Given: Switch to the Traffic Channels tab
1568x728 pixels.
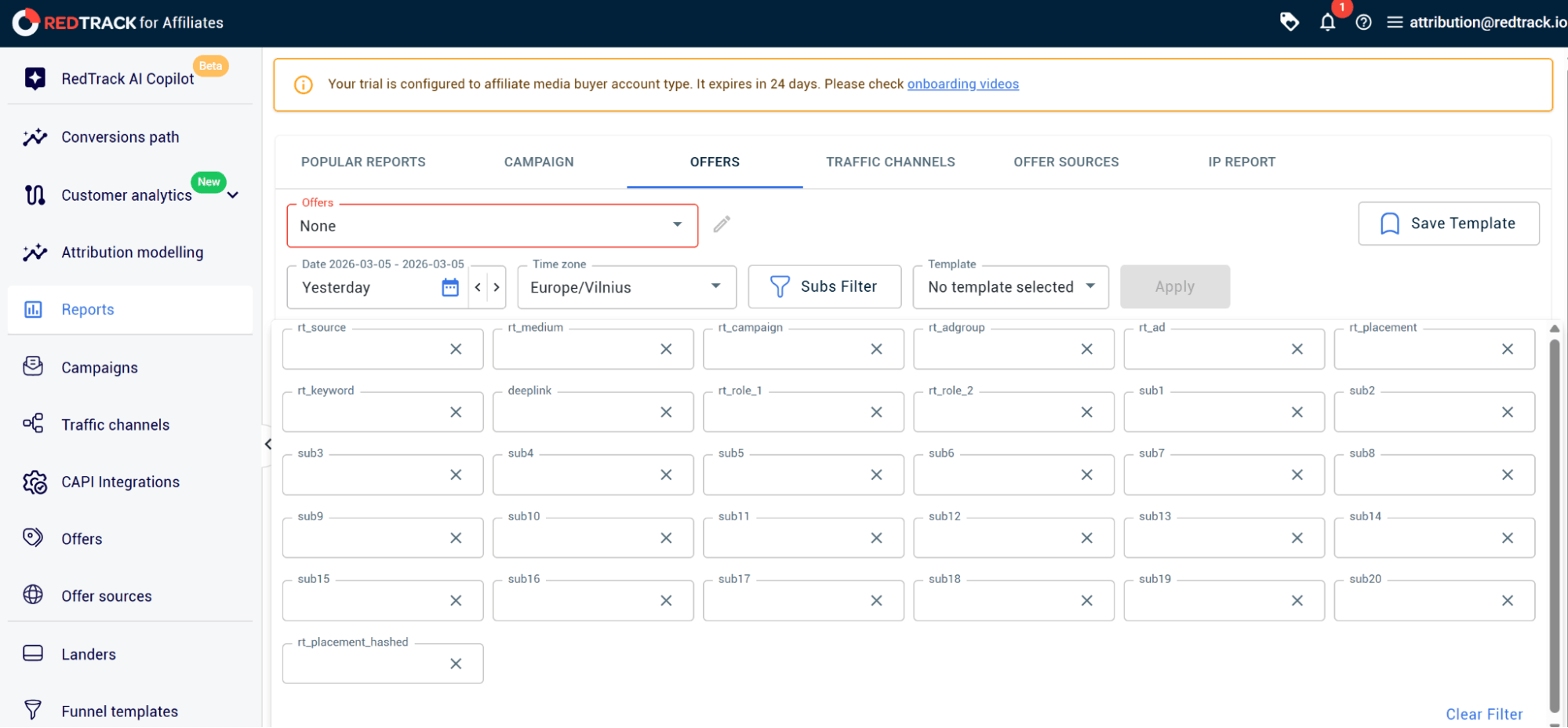Looking at the screenshot, I should (x=890, y=162).
